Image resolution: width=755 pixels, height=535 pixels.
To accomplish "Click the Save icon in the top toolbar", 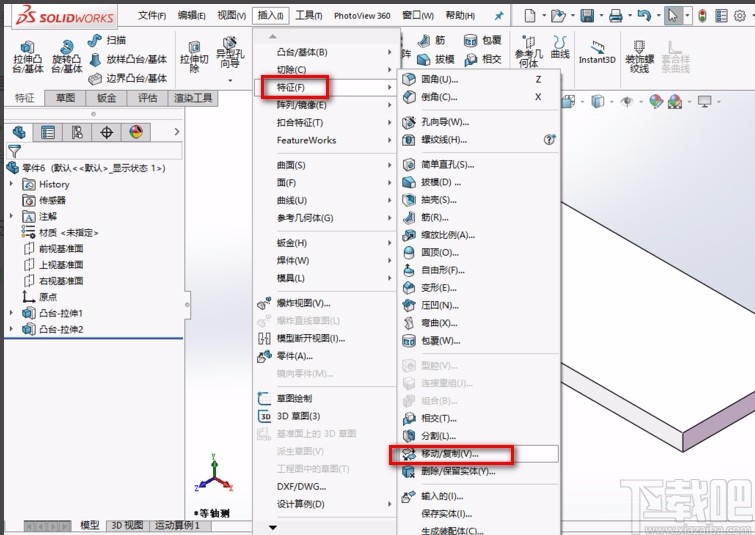I will [x=587, y=16].
